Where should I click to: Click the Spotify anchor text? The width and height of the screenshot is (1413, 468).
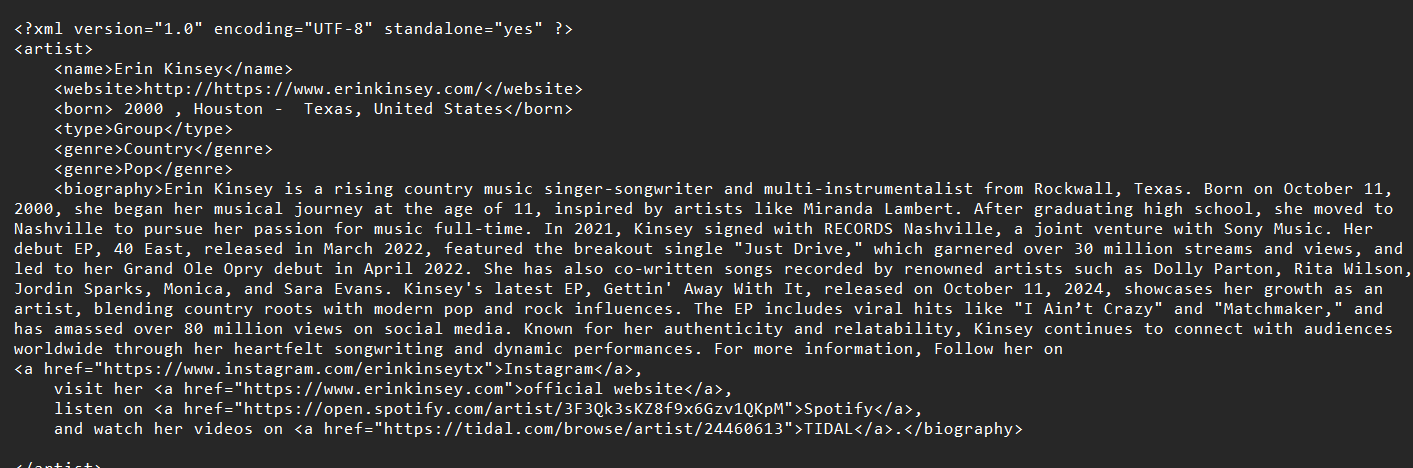[x=839, y=409]
